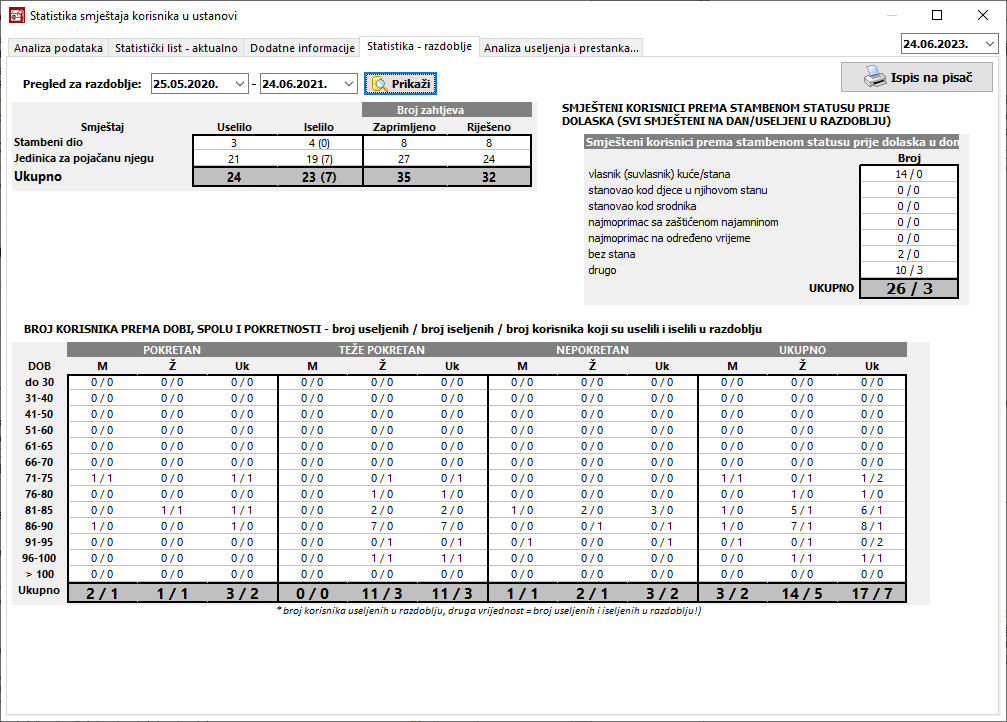
Task: Switch to the Analiza podataka tab
Action: pos(58,48)
